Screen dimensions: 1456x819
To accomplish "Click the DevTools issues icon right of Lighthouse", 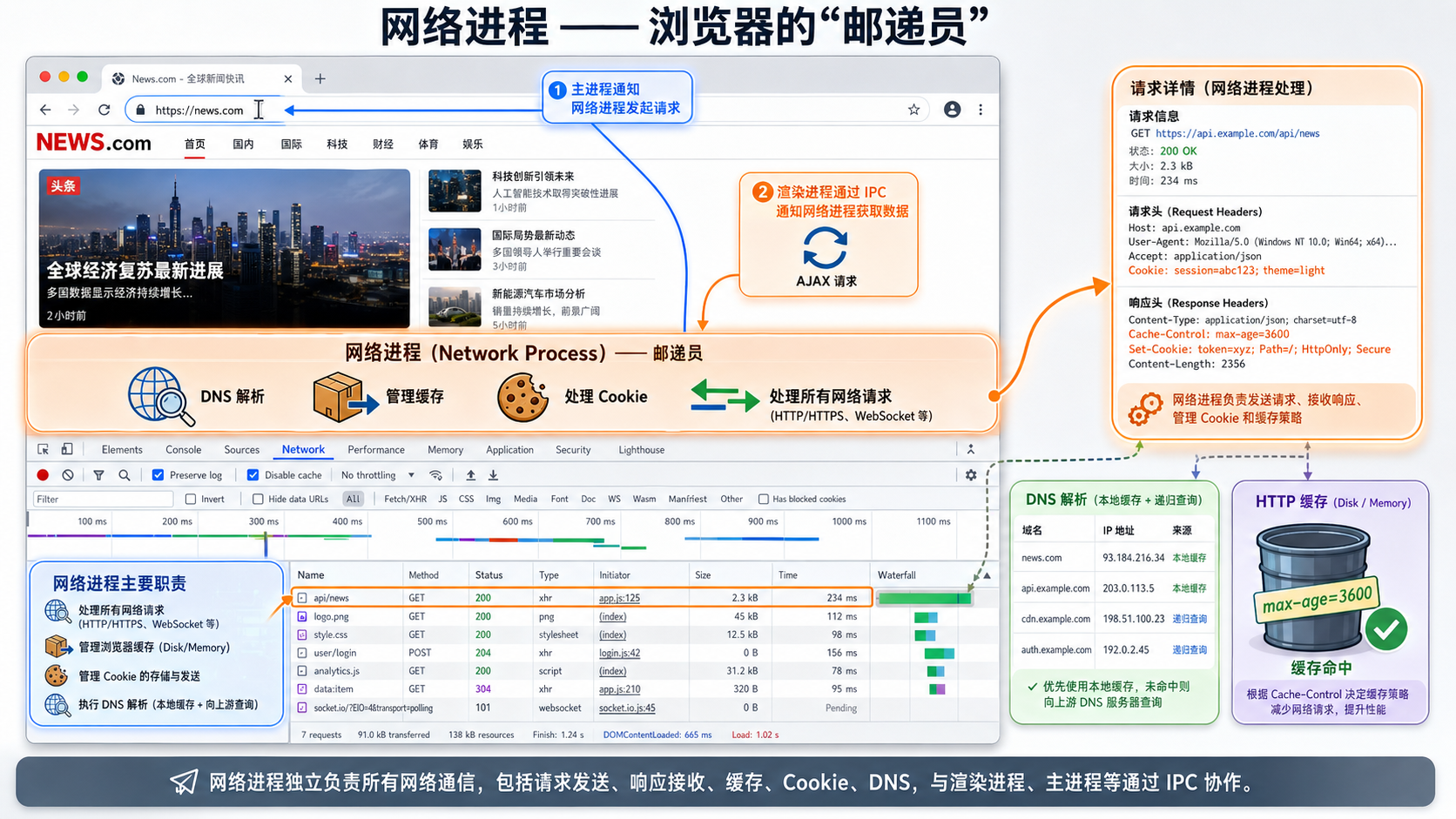I will click(971, 449).
